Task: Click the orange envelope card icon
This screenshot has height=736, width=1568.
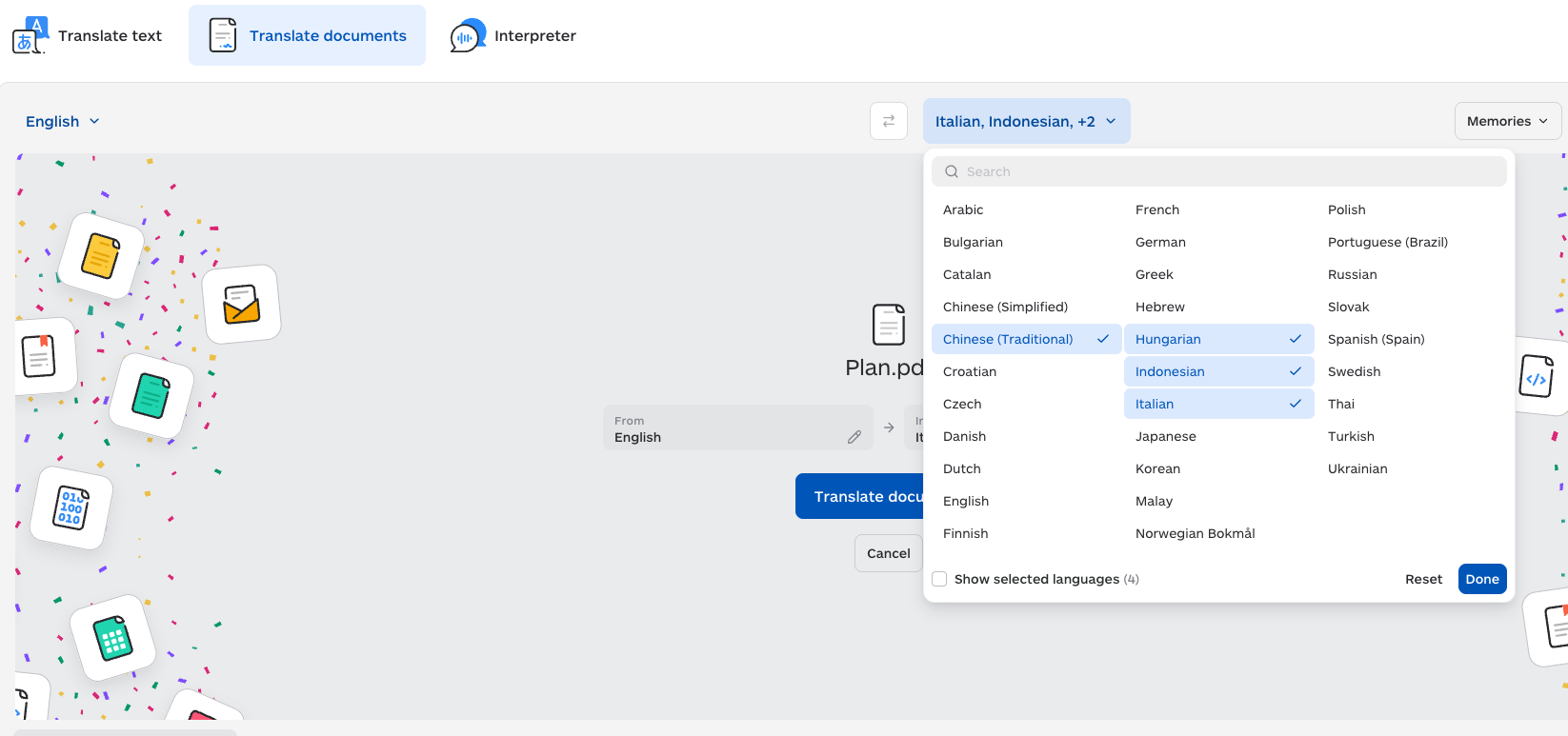Action: (x=241, y=305)
